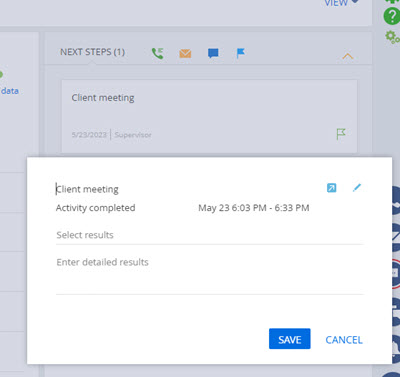This screenshot has width=400, height=377.
Task: Click the Supervisor owner label on card
Action: coord(133,135)
